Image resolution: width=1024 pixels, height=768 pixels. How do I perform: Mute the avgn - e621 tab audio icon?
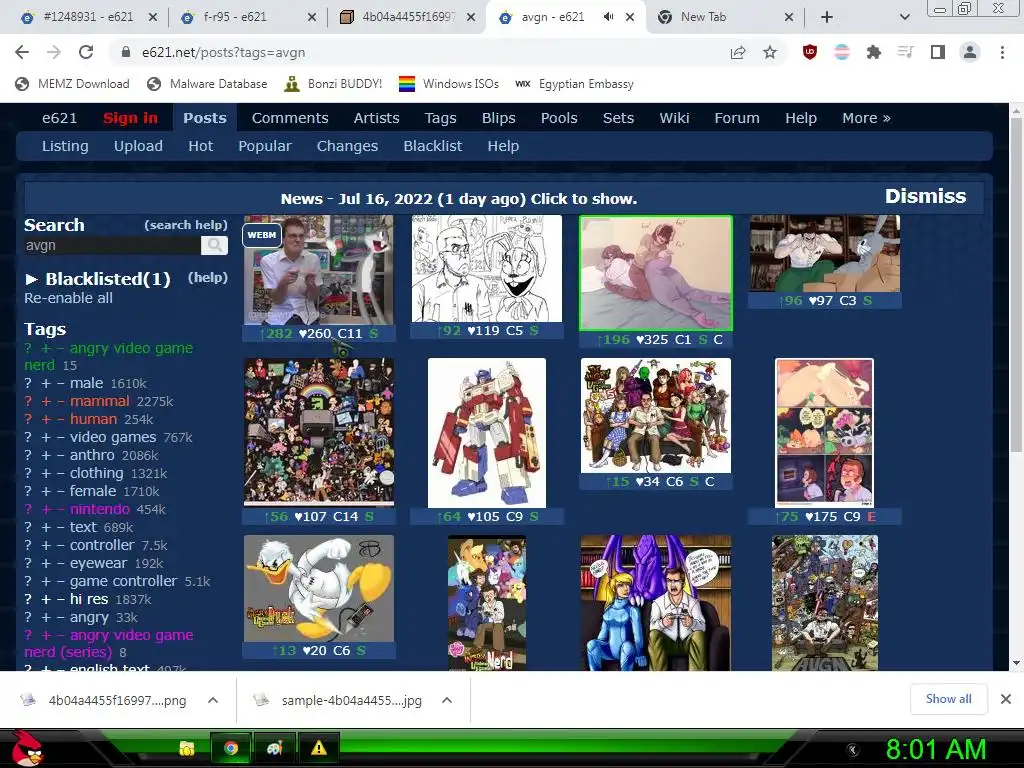609,17
